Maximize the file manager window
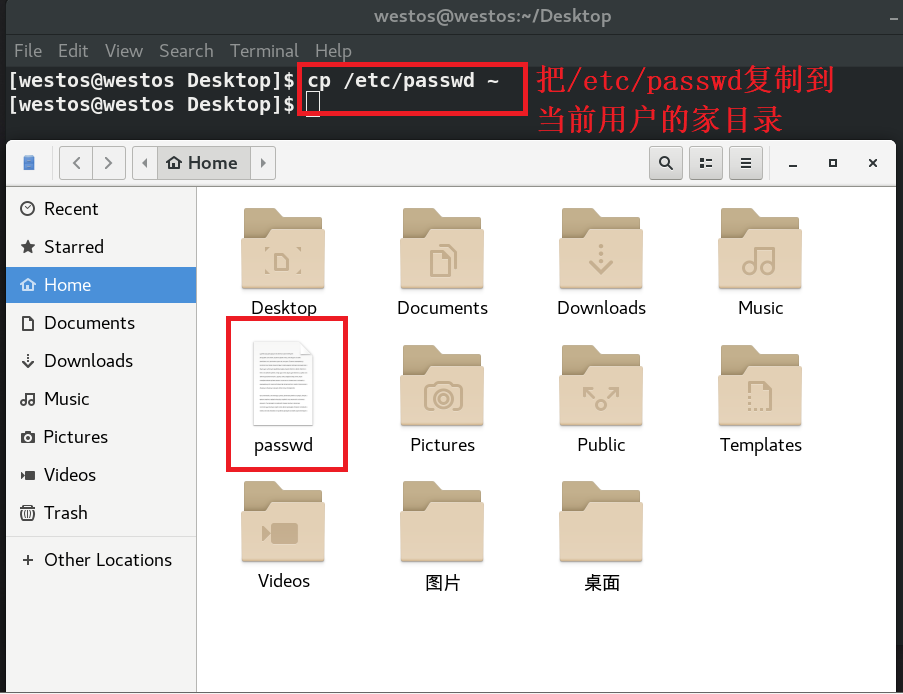Viewport: 903px width, 694px height. coord(833,164)
